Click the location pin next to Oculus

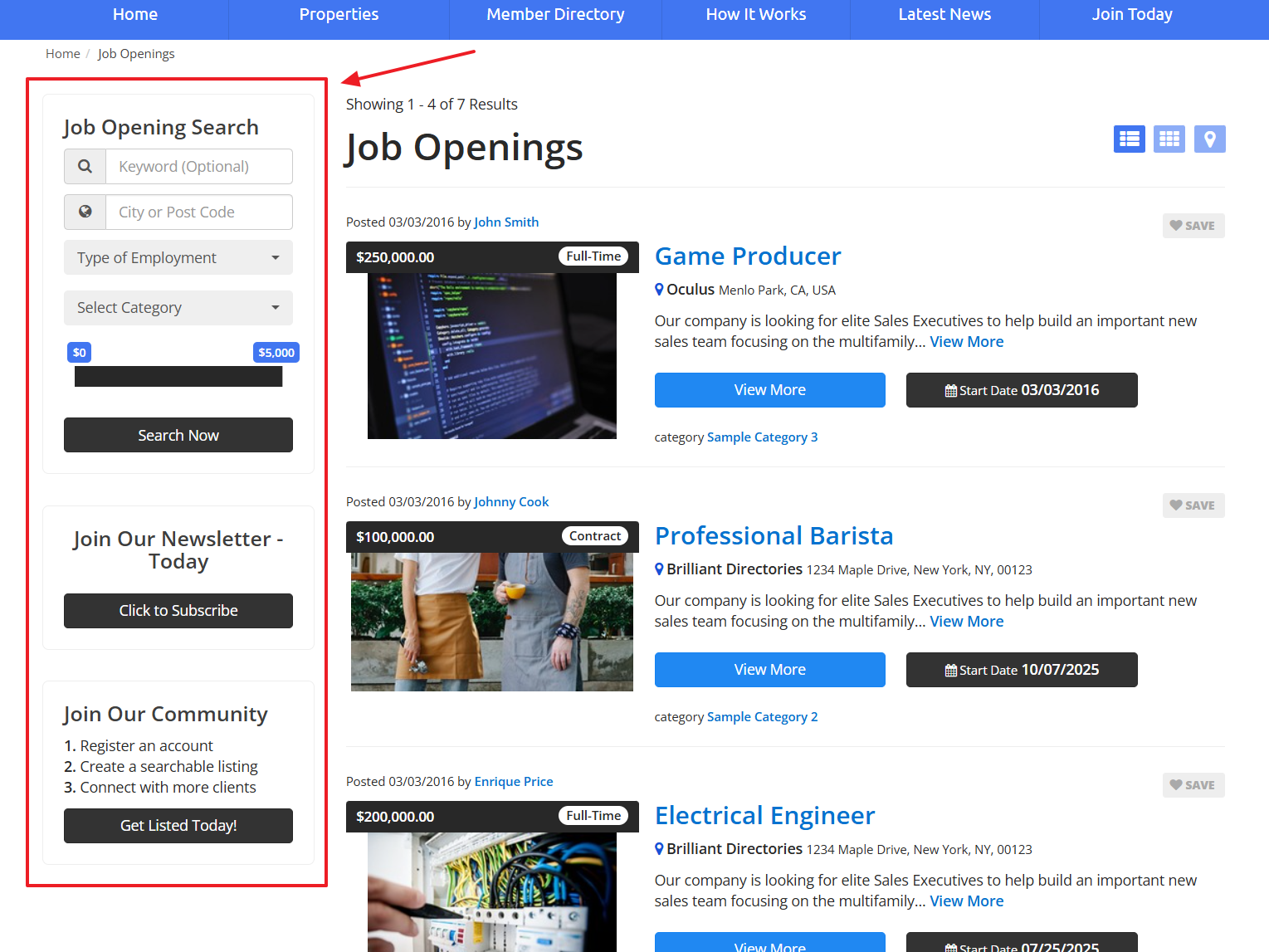pos(659,290)
